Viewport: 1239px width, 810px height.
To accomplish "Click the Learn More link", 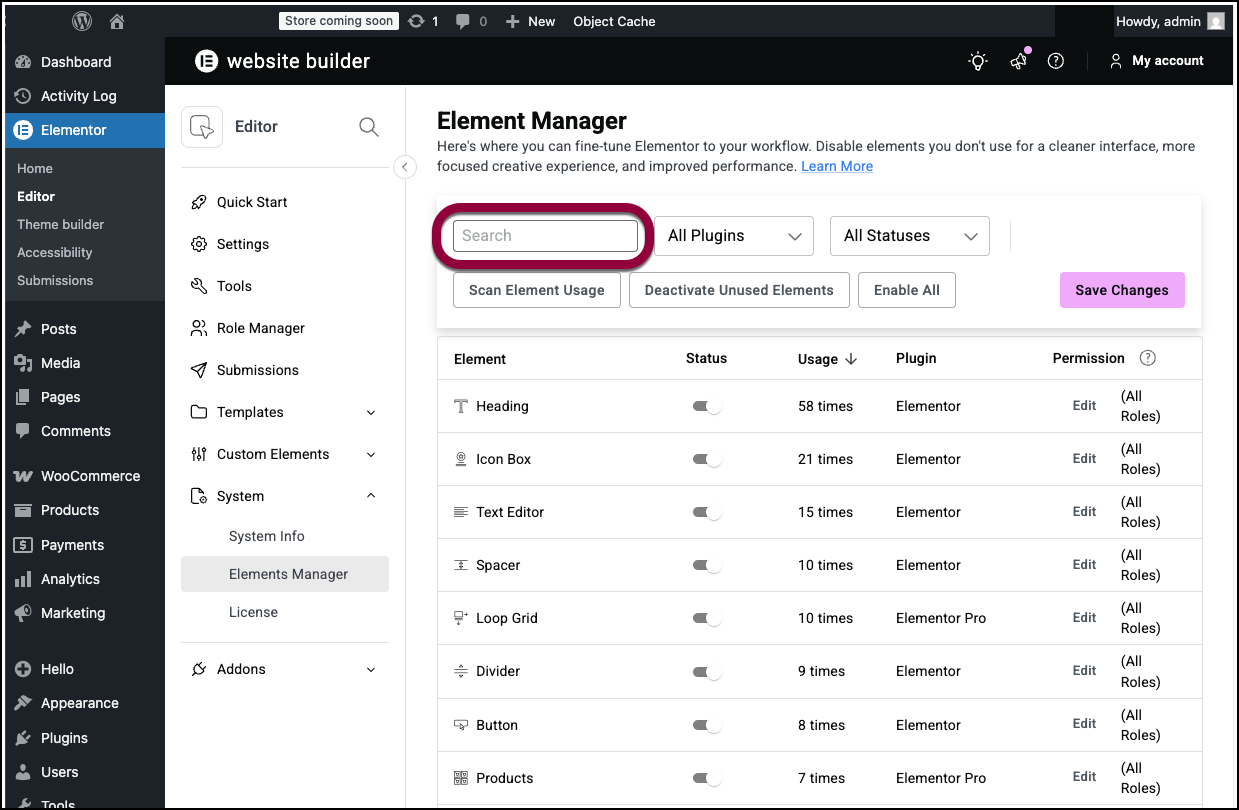I will point(836,166).
